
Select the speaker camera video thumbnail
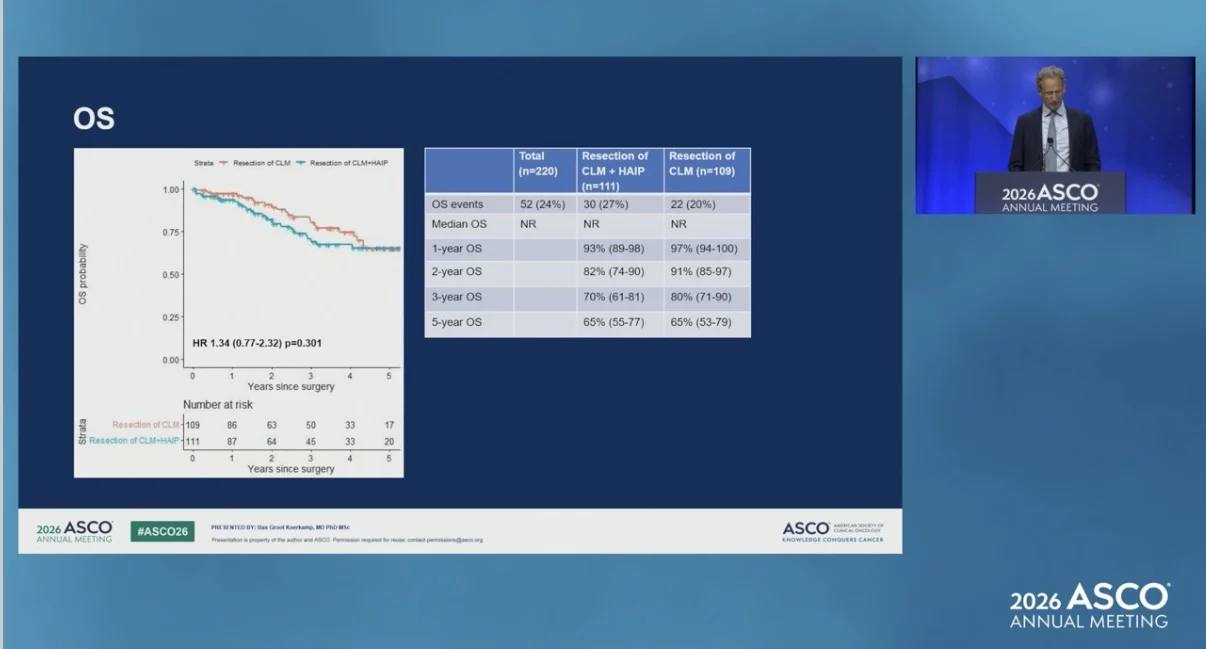coord(1055,135)
